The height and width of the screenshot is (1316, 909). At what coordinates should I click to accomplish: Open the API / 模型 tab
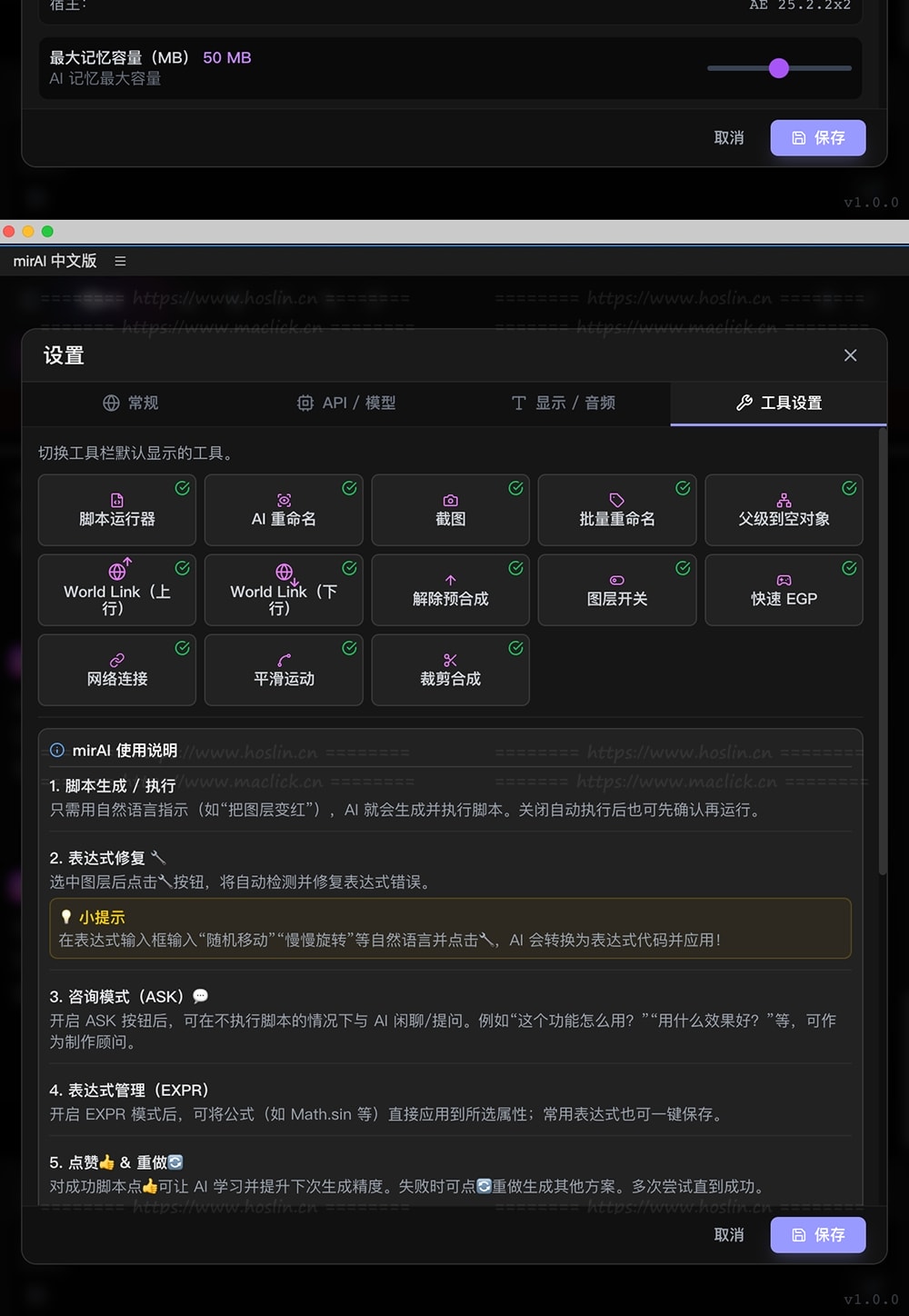pyautogui.click(x=346, y=403)
